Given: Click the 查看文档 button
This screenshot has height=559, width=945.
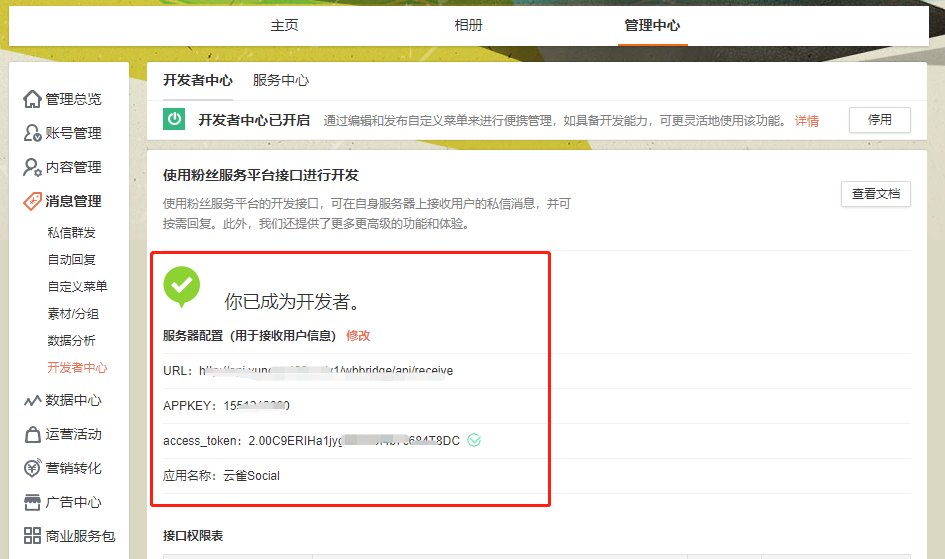Looking at the screenshot, I should pos(876,194).
